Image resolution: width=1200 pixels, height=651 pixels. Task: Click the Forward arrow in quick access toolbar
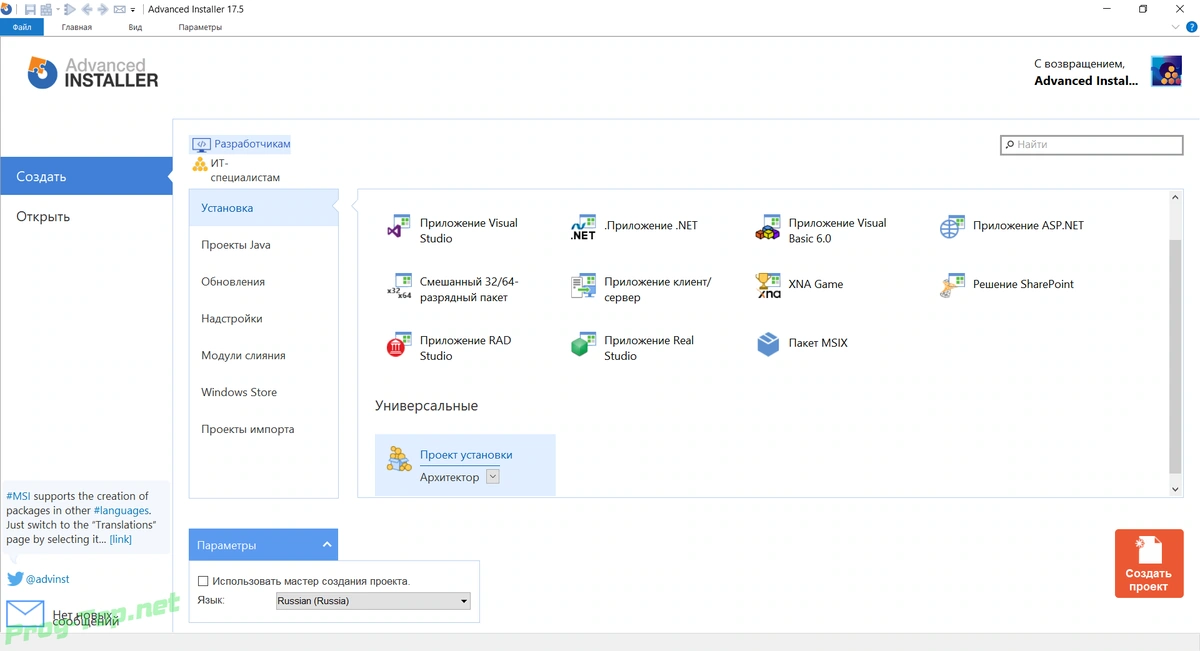[x=102, y=10]
